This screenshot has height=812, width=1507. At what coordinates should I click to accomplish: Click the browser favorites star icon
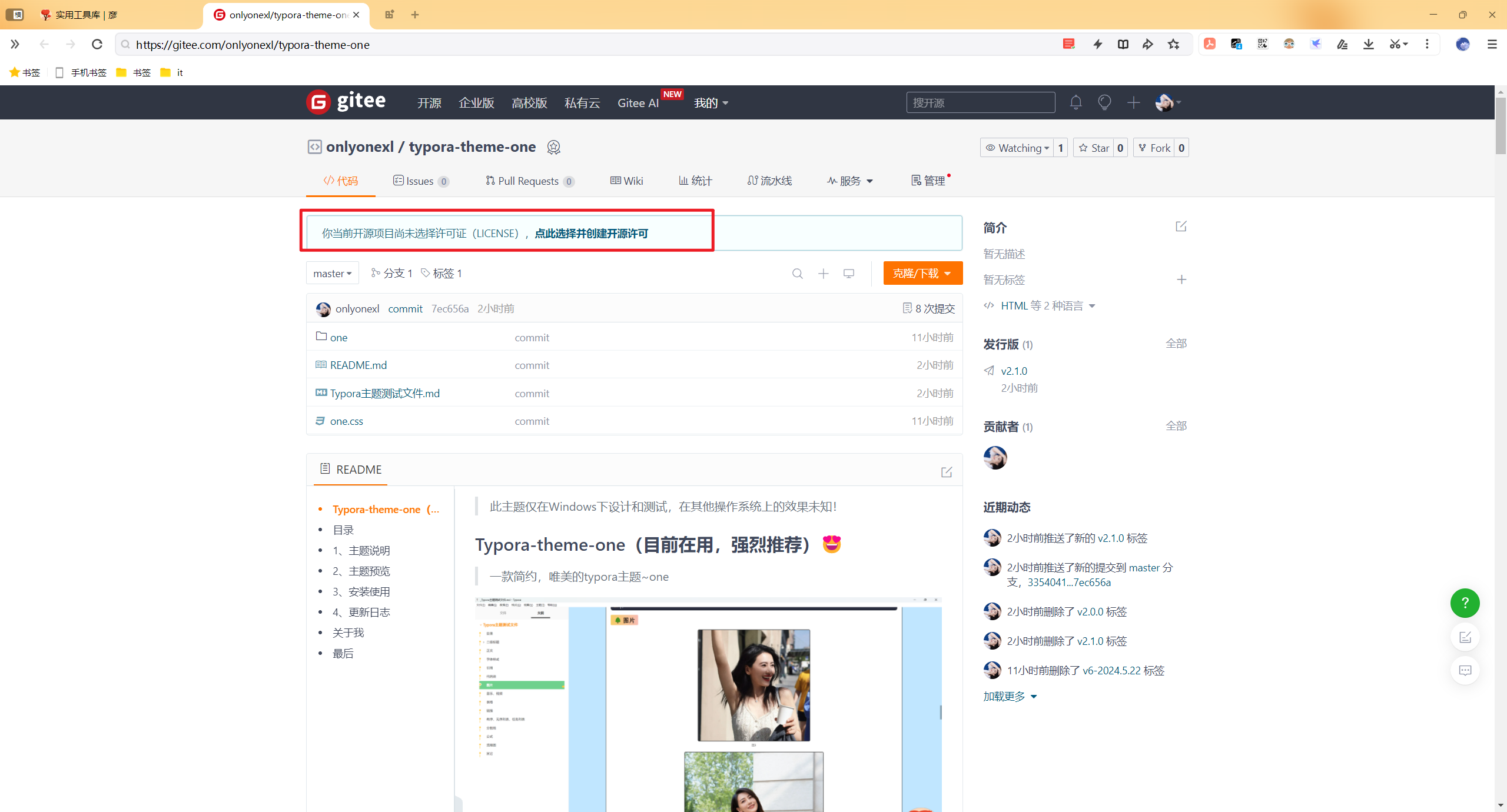pos(1173,44)
